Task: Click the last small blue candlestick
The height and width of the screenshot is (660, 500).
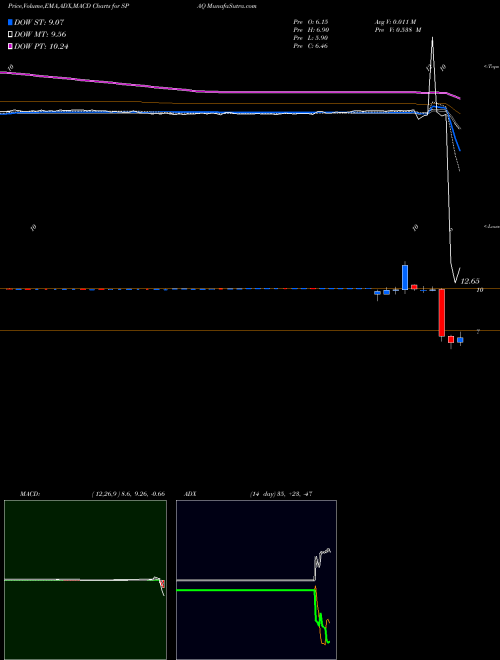Action: [460, 340]
